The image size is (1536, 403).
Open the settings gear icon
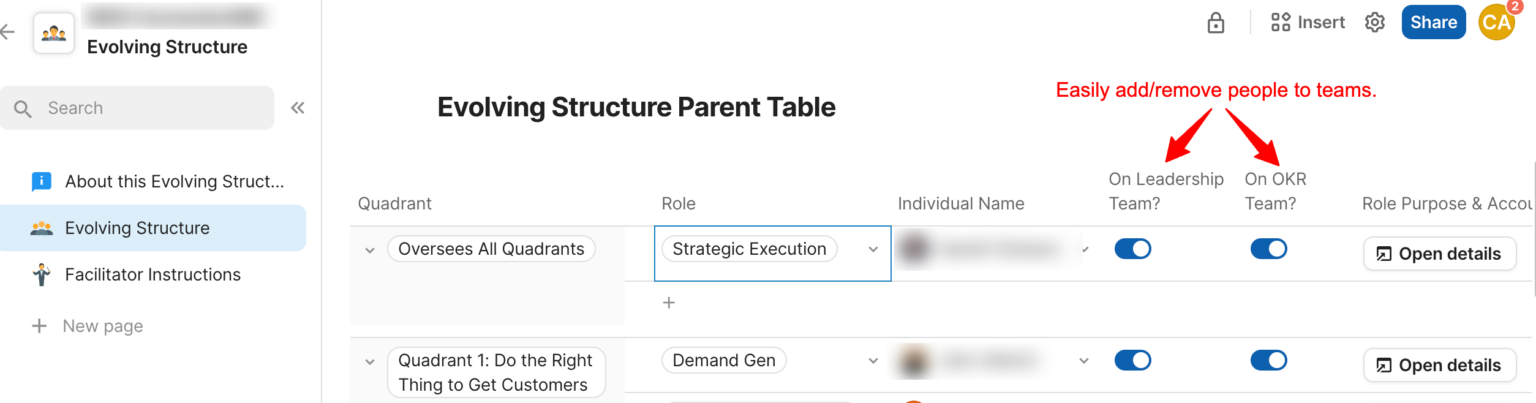point(1375,23)
